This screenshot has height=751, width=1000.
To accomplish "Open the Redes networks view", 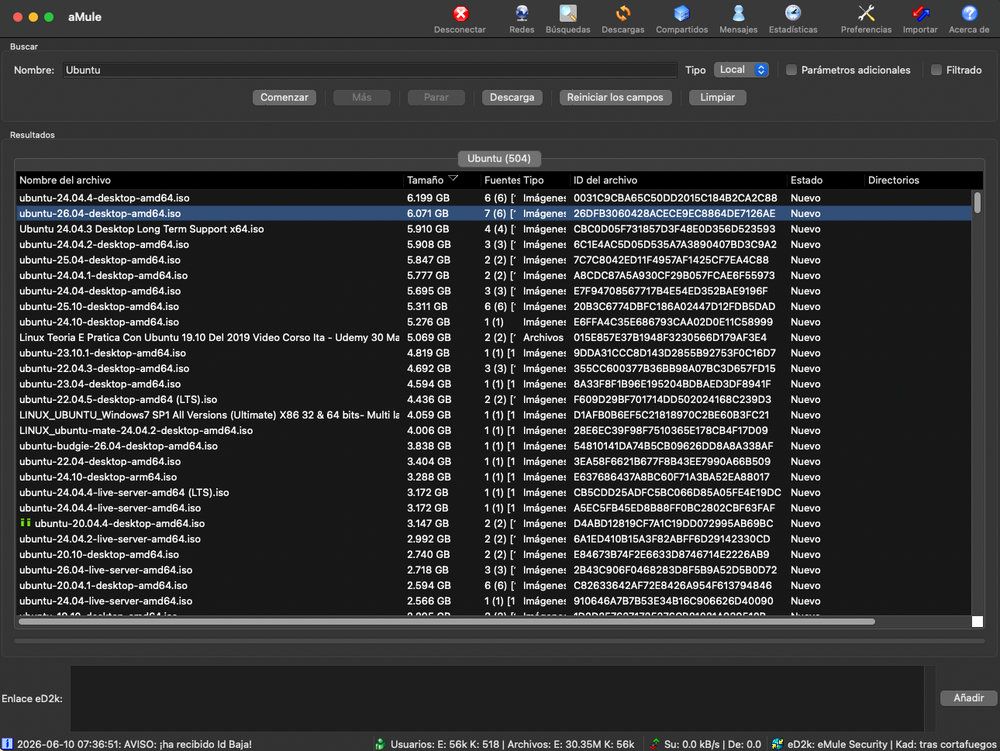I will pyautogui.click(x=522, y=19).
